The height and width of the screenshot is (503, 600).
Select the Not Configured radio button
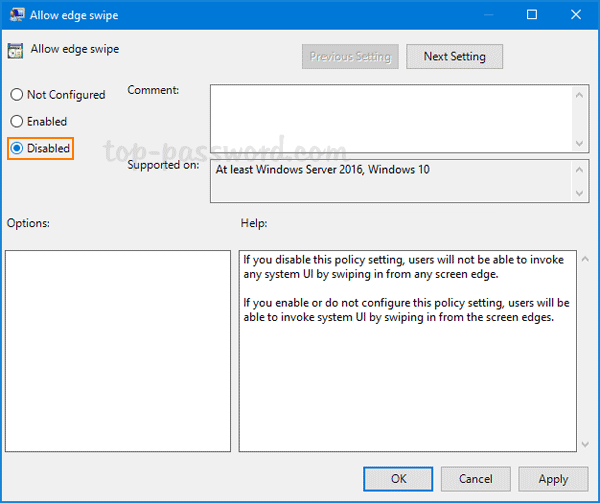pos(16,95)
